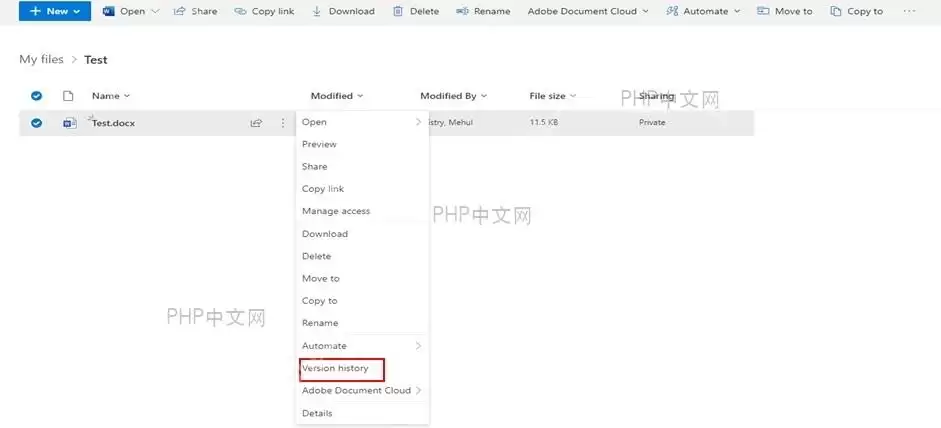This screenshot has height=428, width=941.
Task: Click Move to in the top toolbar
Action: 784,11
